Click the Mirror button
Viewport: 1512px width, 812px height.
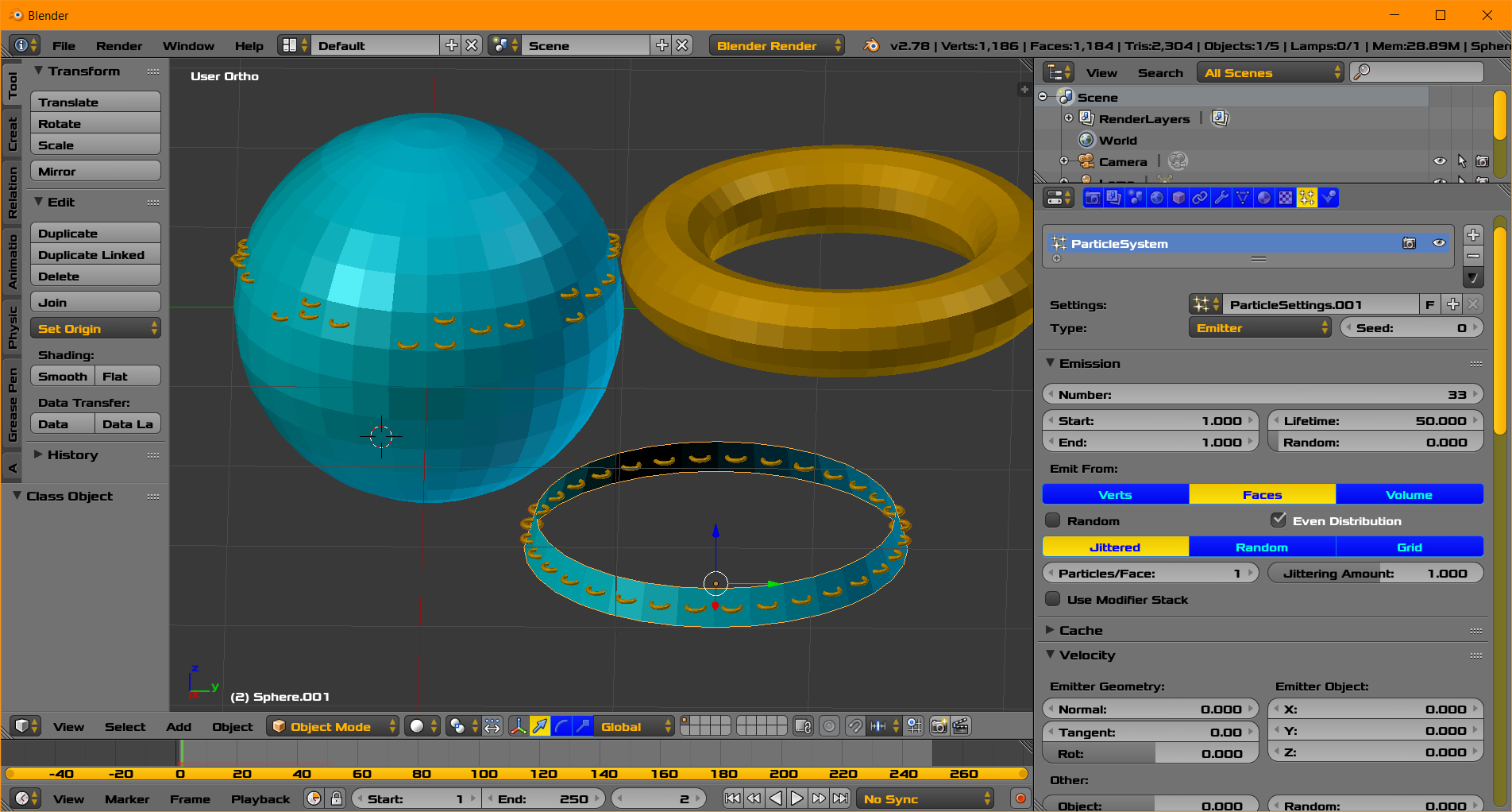tap(95, 171)
